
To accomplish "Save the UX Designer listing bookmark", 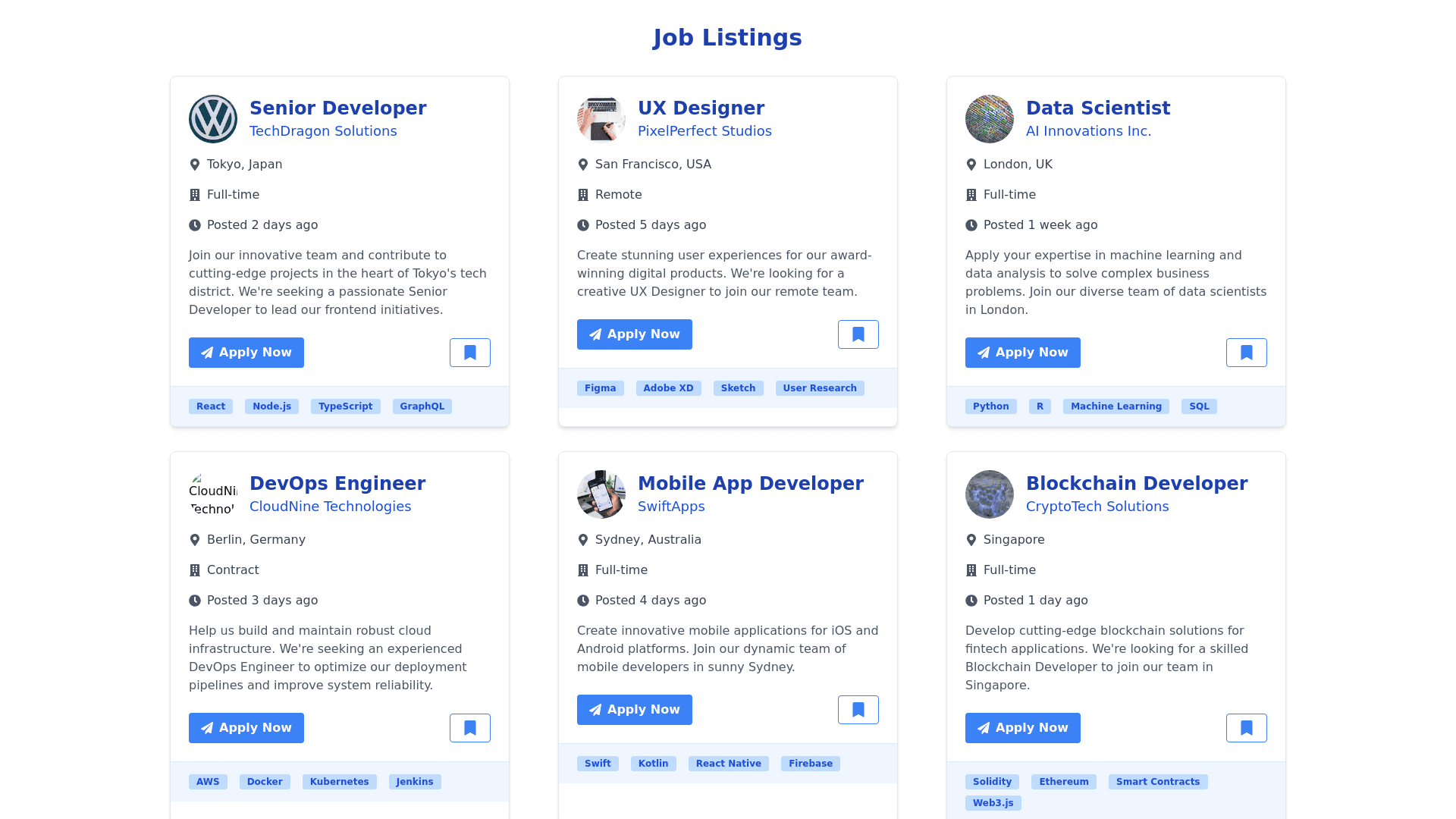I will pyautogui.click(x=858, y=334).
